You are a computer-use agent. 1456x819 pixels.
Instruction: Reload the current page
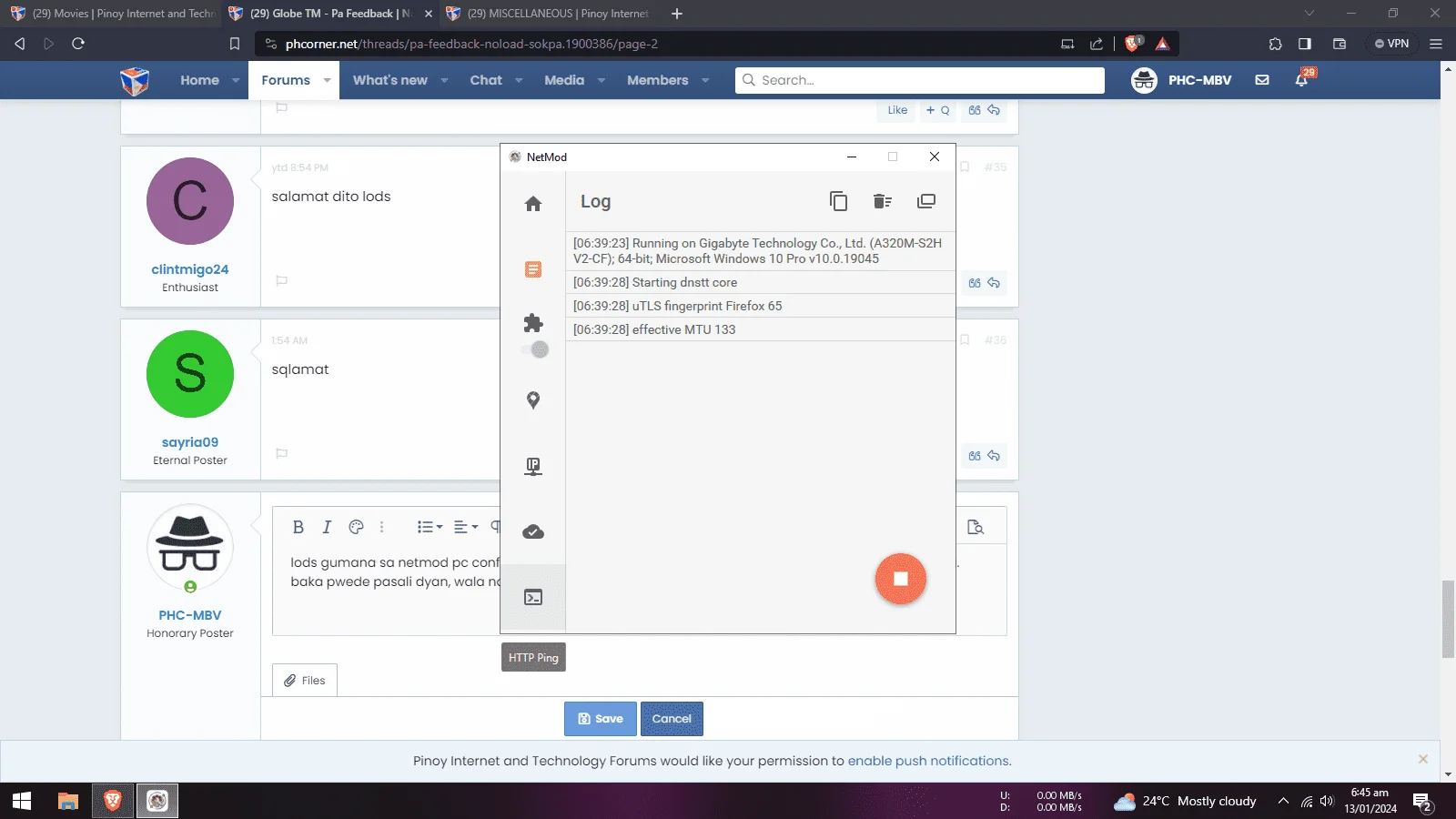(x=78, y=44)
